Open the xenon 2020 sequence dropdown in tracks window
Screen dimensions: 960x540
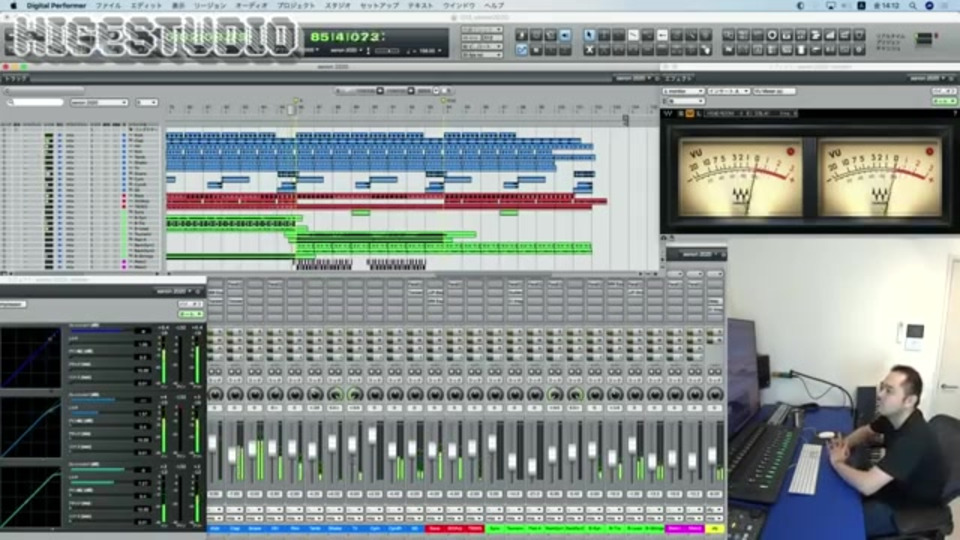[98, 102]
